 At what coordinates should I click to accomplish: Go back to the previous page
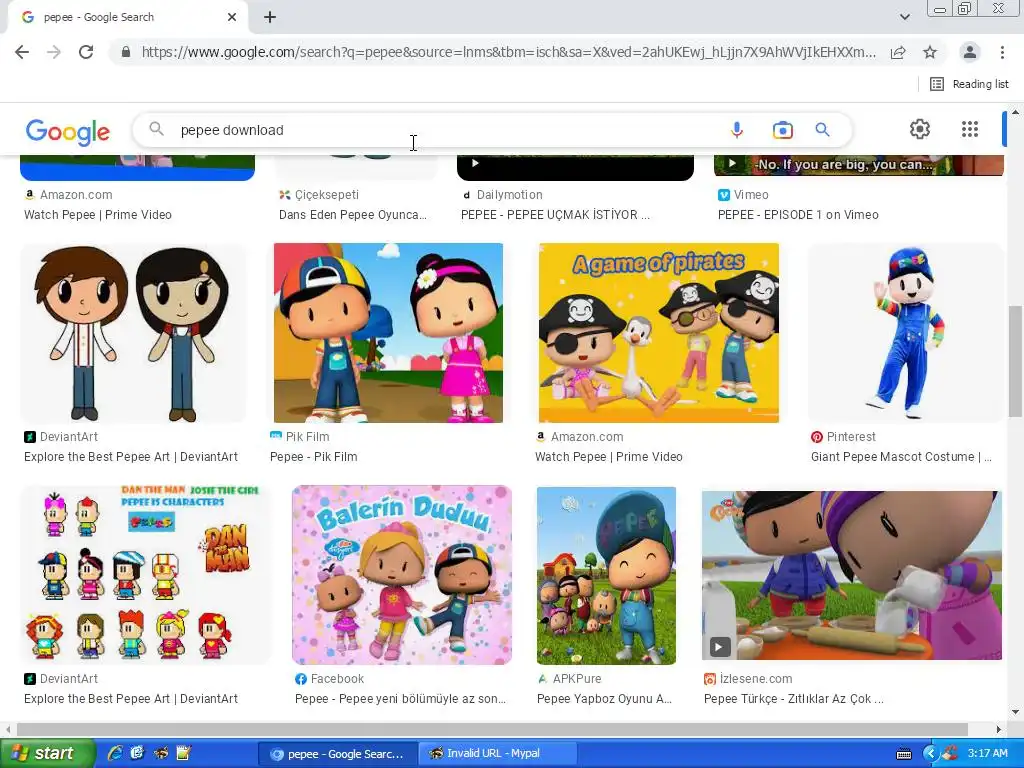click(22, 52)
